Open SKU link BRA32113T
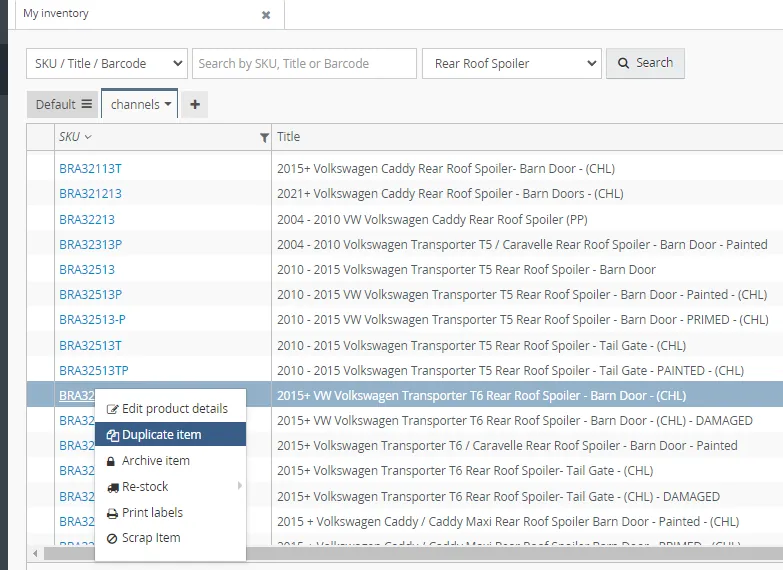The width and height of the screenshot is (783, 570). (90, 169)
